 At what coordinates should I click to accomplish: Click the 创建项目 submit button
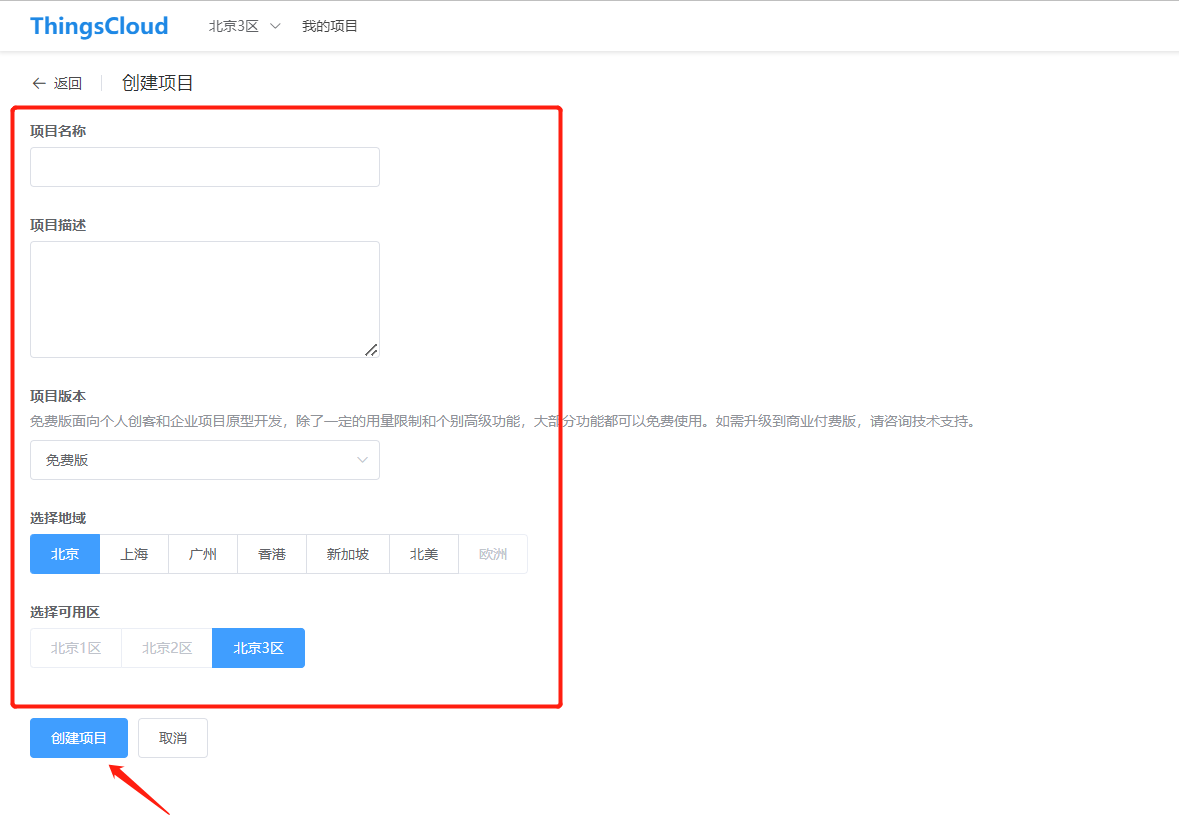(79, 738)
